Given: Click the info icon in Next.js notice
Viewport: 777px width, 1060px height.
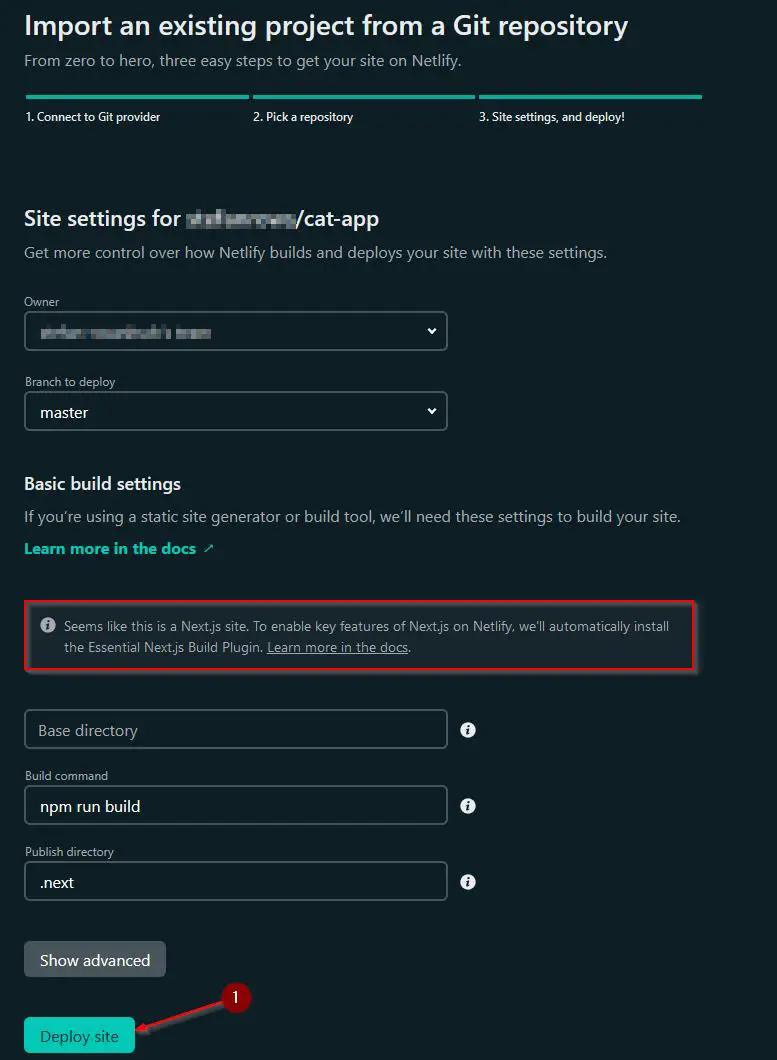Looking at the screenshot, I should point(47,625).
